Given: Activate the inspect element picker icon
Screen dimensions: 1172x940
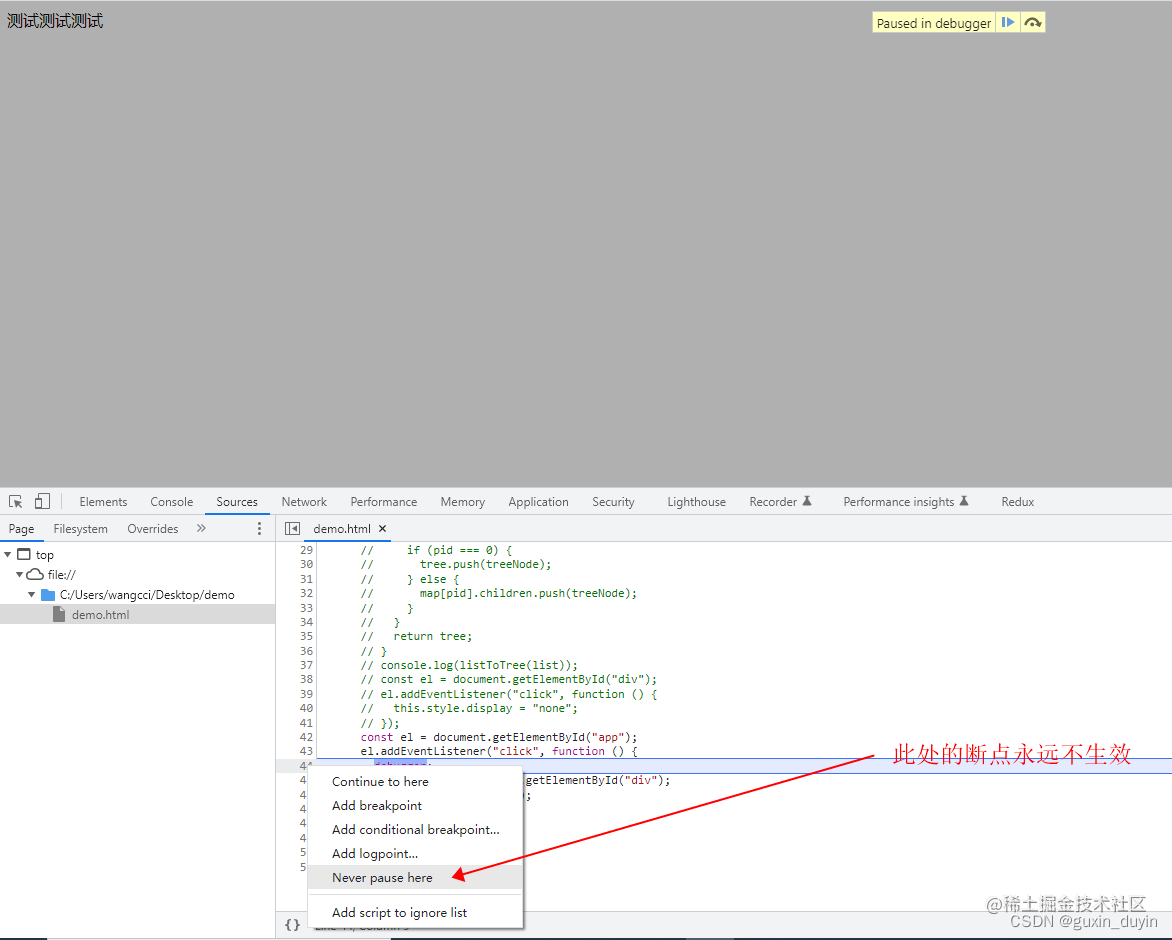Looking at the screenshot, I should coord(16,501).
